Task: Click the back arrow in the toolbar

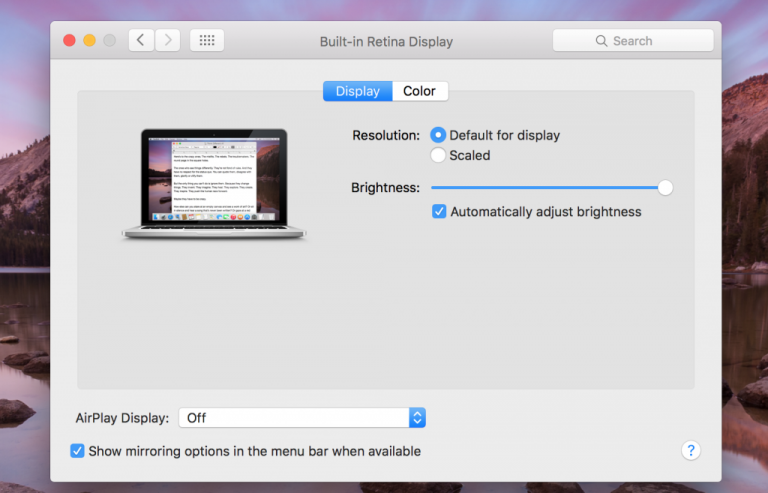Action: 141,41
